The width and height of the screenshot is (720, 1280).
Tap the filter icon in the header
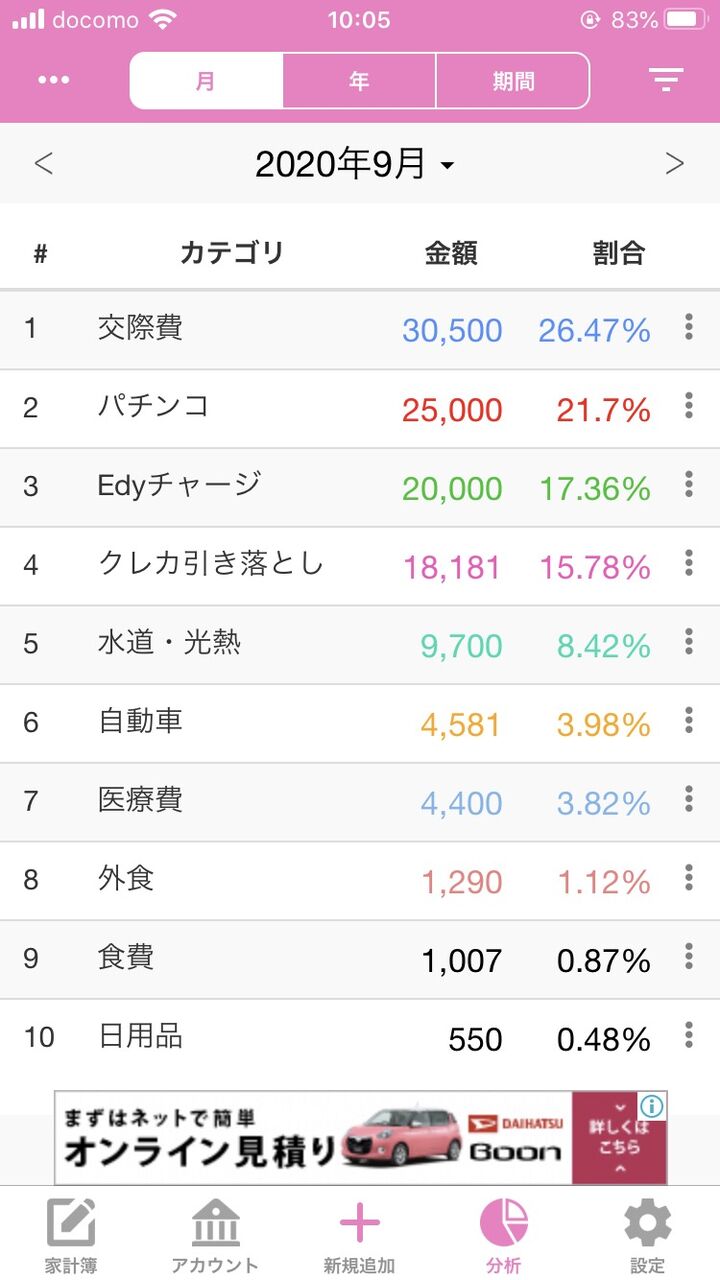666,81
